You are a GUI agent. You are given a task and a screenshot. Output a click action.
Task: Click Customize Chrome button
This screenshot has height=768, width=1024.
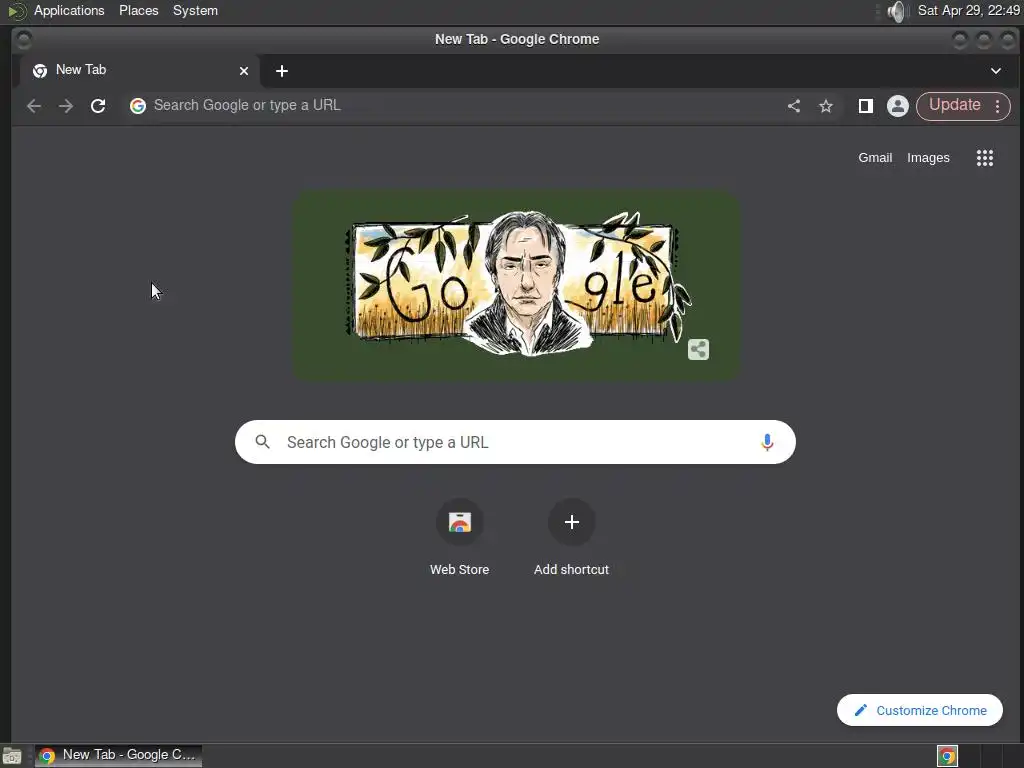920,710
